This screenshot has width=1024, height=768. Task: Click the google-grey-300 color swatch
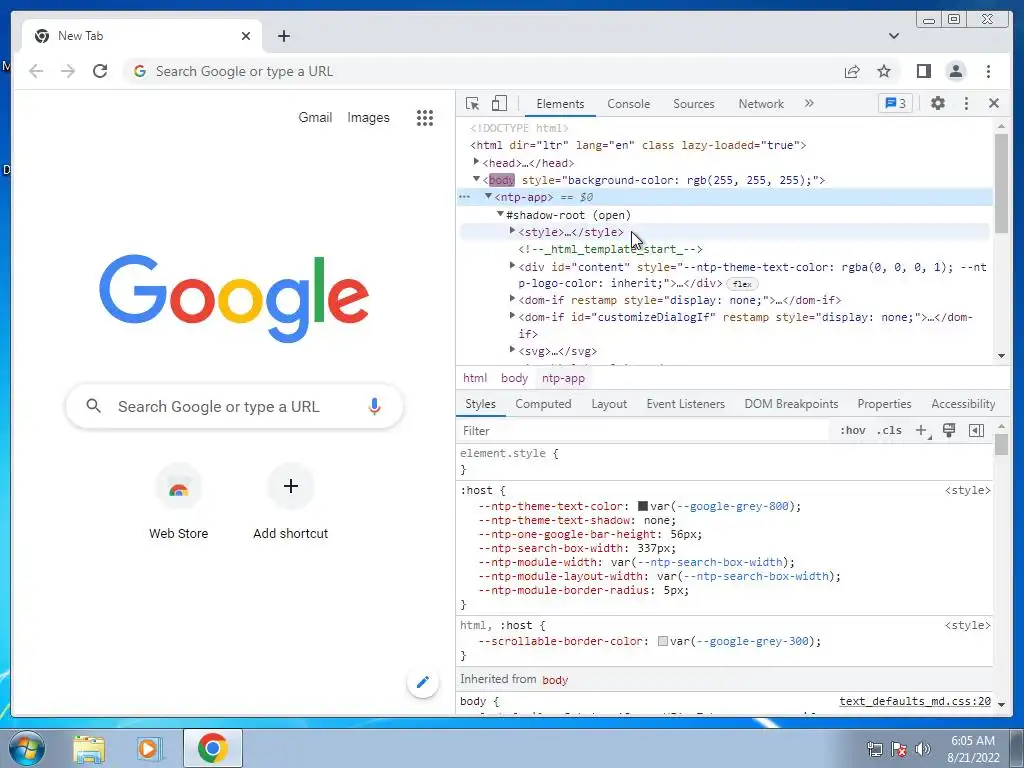pyautogui.click(x=663, y=641)
